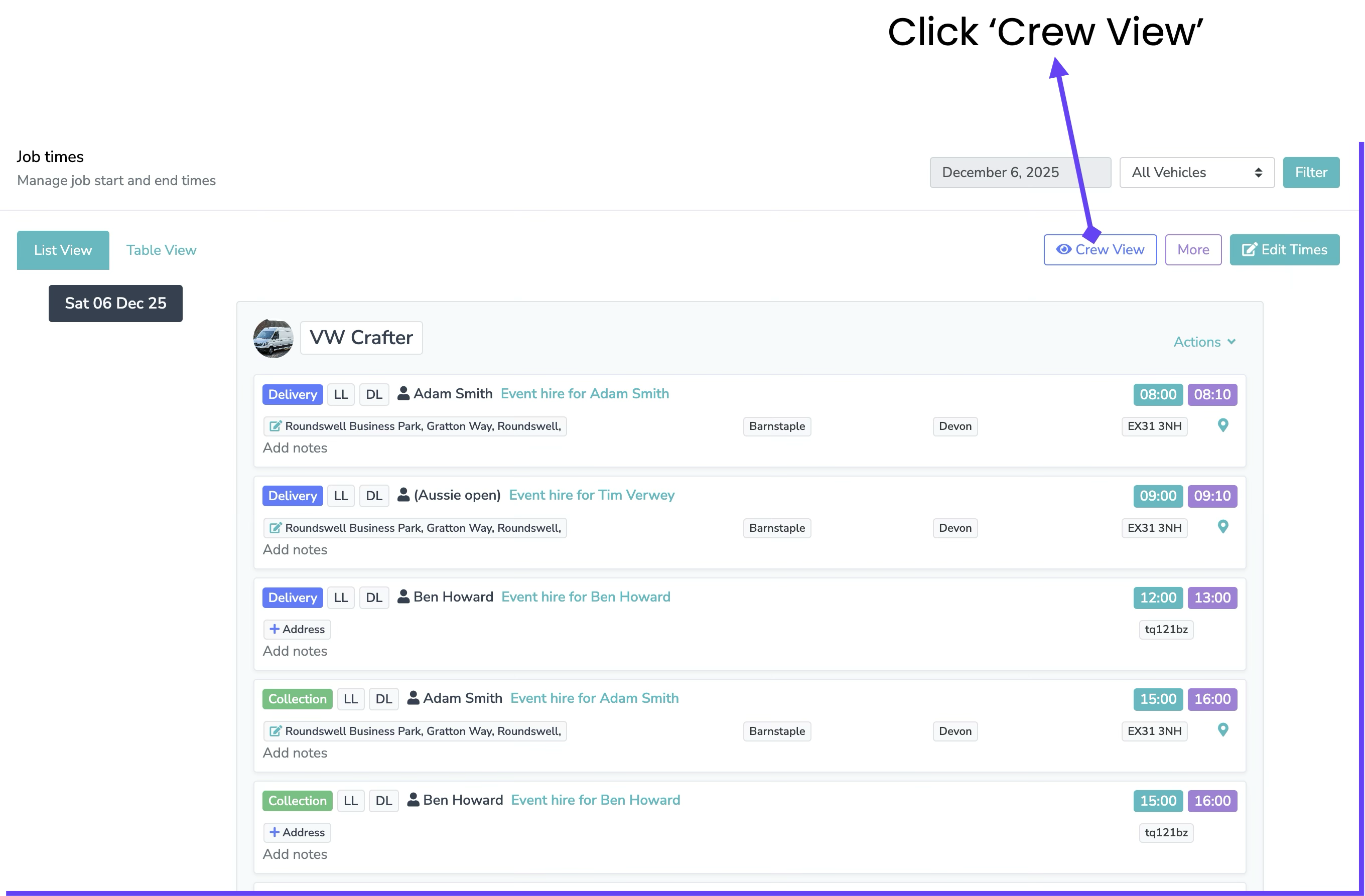The image size is (1365, 896).
Task: Click person icon beside Ben Howard delivery
Action: click(403, 596)
